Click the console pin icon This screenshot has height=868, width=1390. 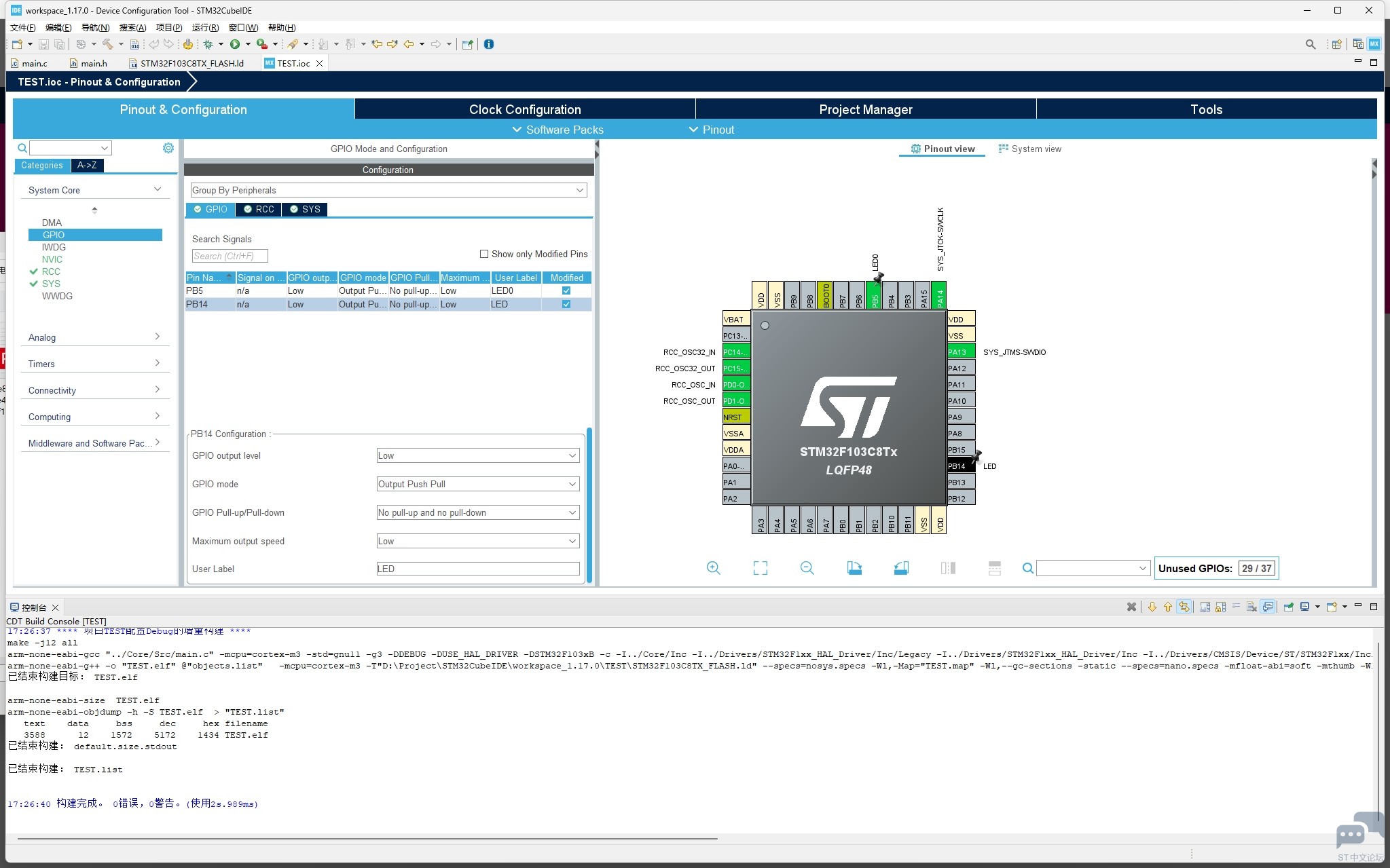[x=1288, y=607]
